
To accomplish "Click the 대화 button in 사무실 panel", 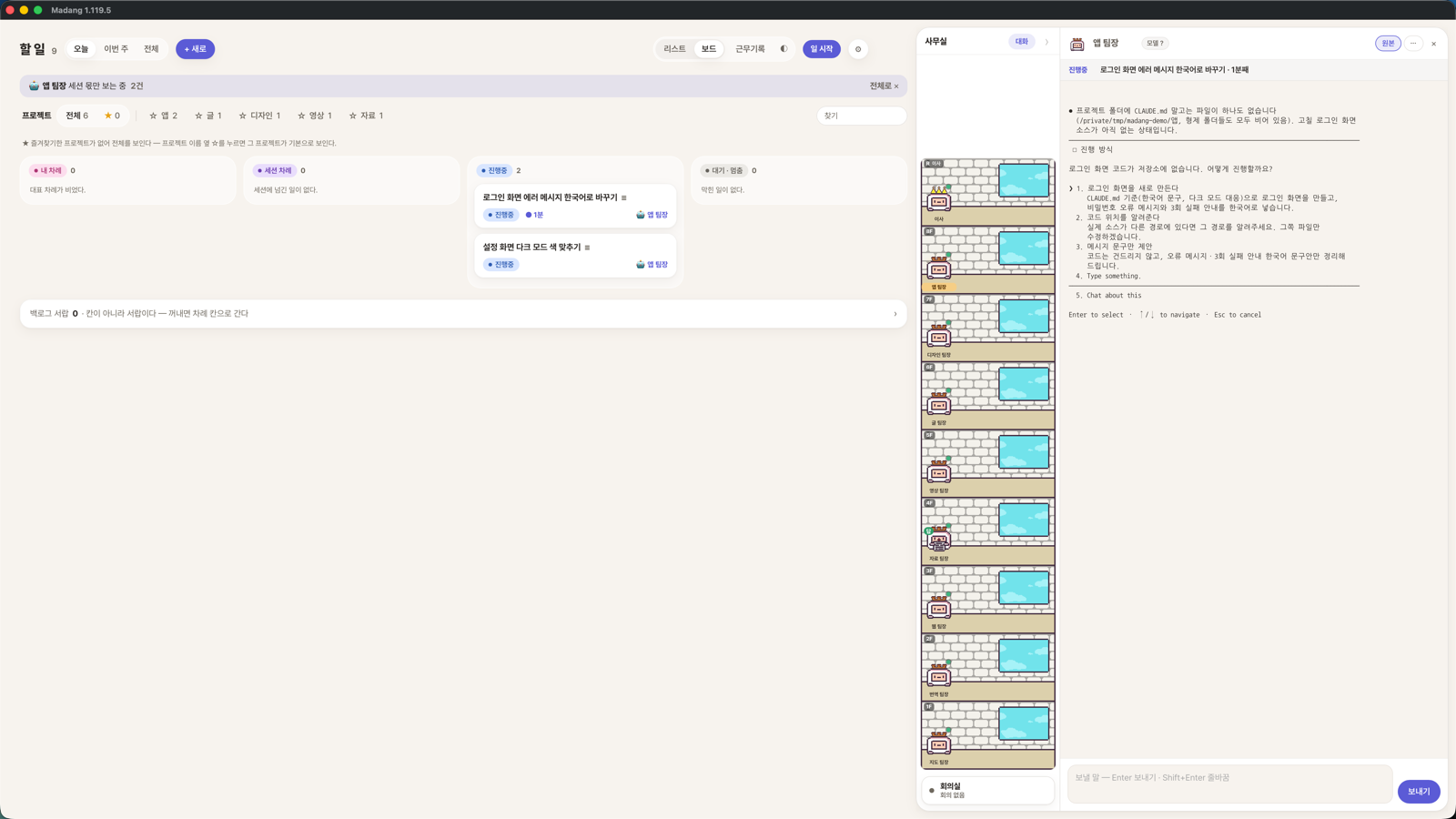I will point(1022,42).
